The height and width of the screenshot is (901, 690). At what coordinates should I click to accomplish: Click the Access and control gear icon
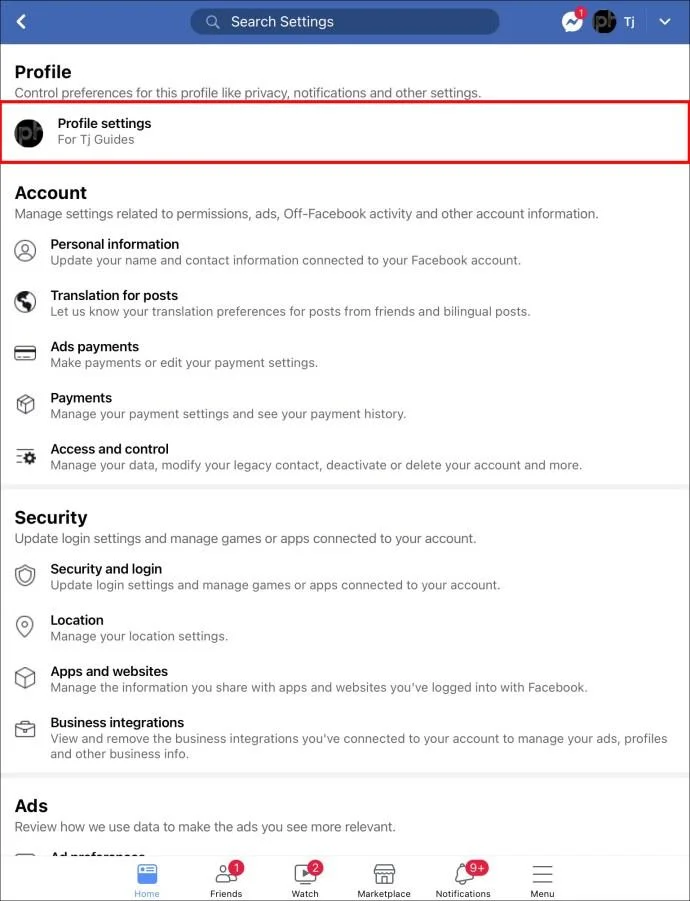point(25,457)
